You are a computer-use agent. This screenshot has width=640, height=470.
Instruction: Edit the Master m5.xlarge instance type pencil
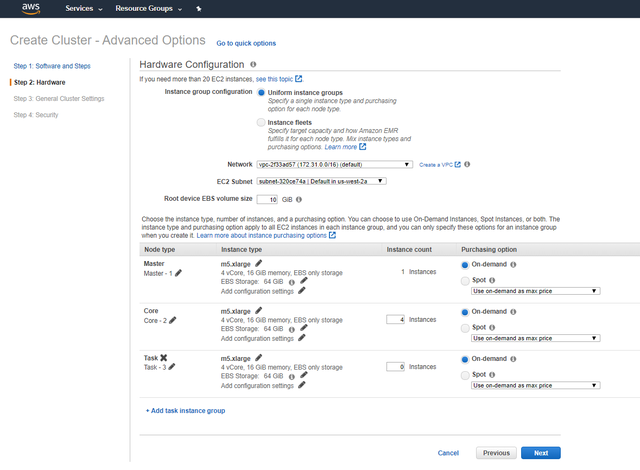[x=259, y=263]
